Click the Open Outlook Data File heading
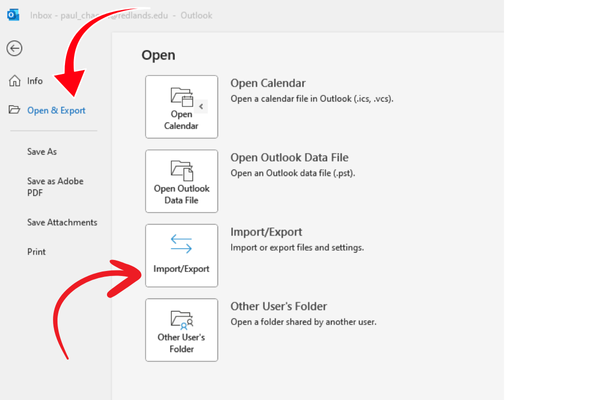Screen dimensions: 600x400 point(289,157)
